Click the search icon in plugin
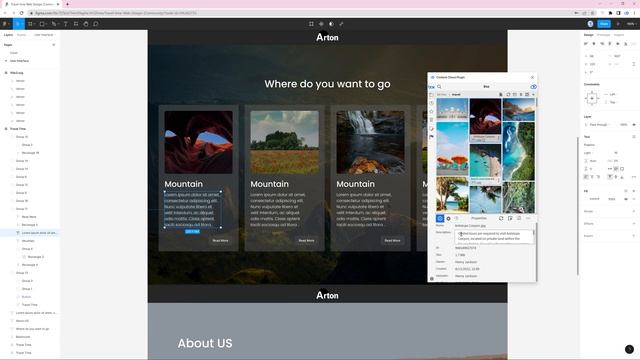 (x=439, y=87)
